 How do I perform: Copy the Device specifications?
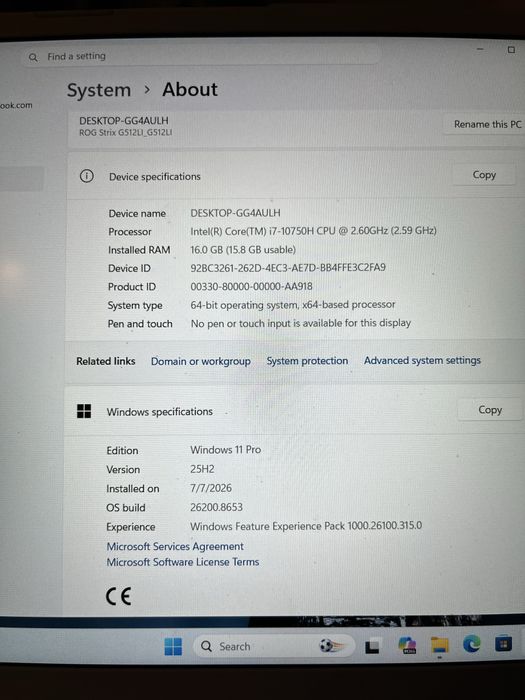(484, 175)
